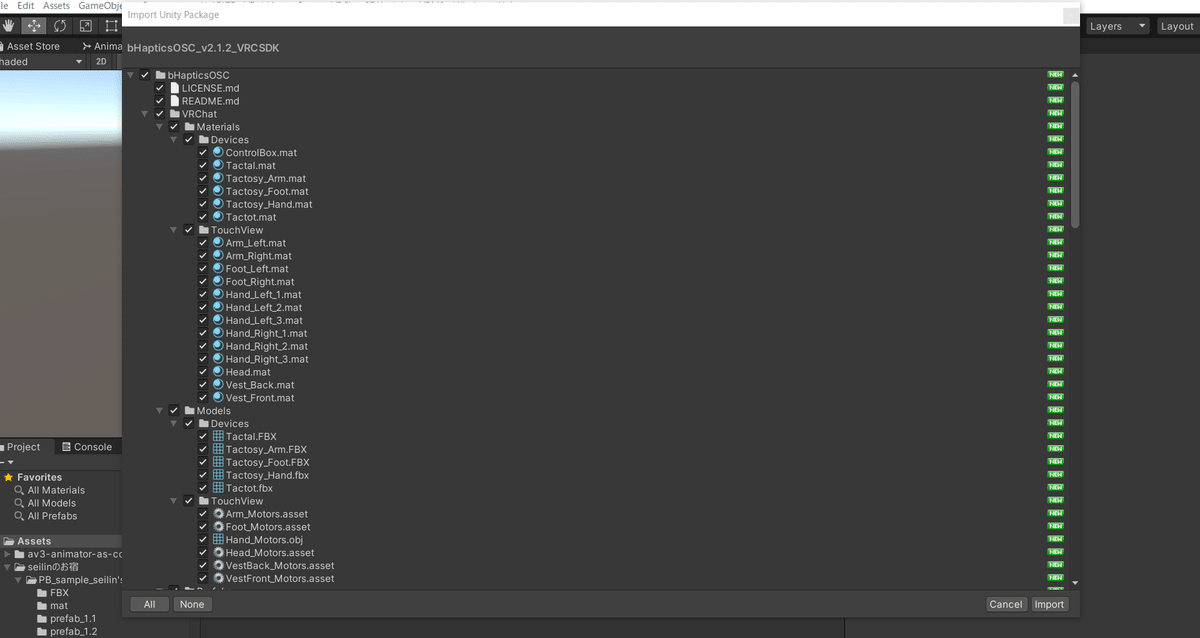Screen dimensions: 1200x638
Task: Toggle the Arm_Left.mat checkbox
Action: pyautogui.click(x=203, y=243)
